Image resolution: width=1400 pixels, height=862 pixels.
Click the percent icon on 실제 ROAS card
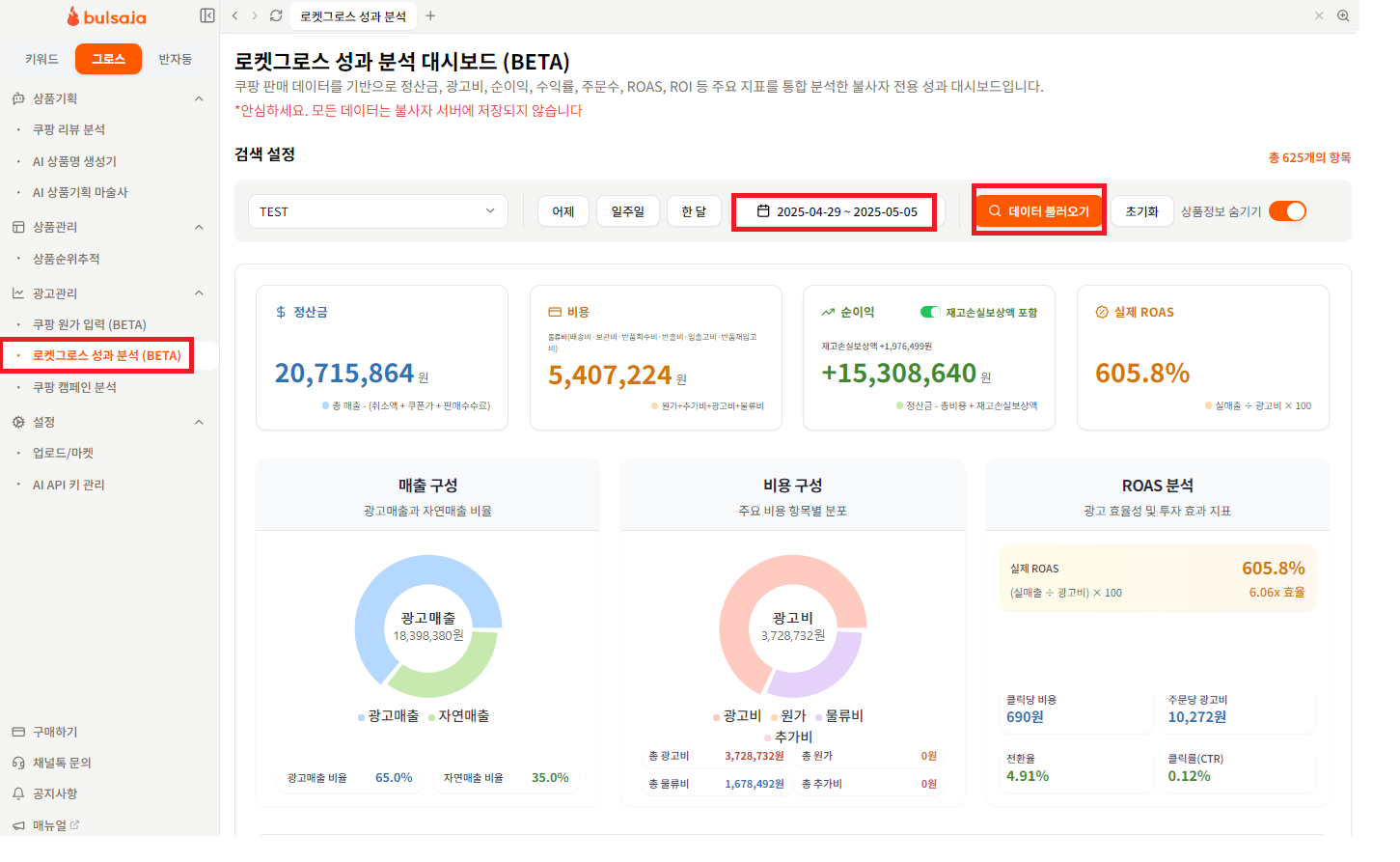(1102, 312)
